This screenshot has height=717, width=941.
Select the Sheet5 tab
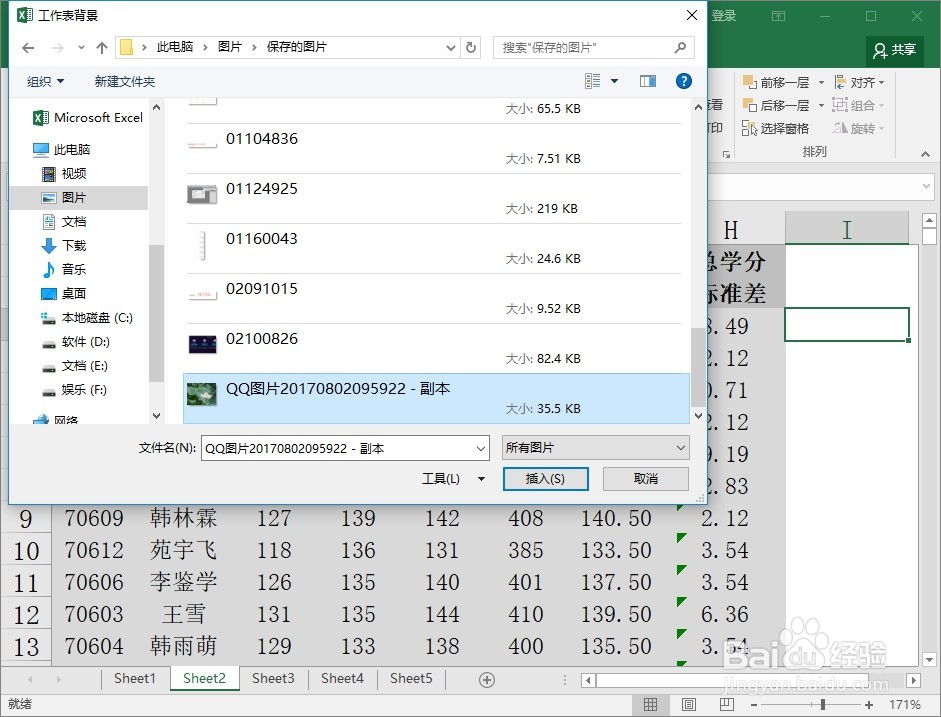(410, 678)
